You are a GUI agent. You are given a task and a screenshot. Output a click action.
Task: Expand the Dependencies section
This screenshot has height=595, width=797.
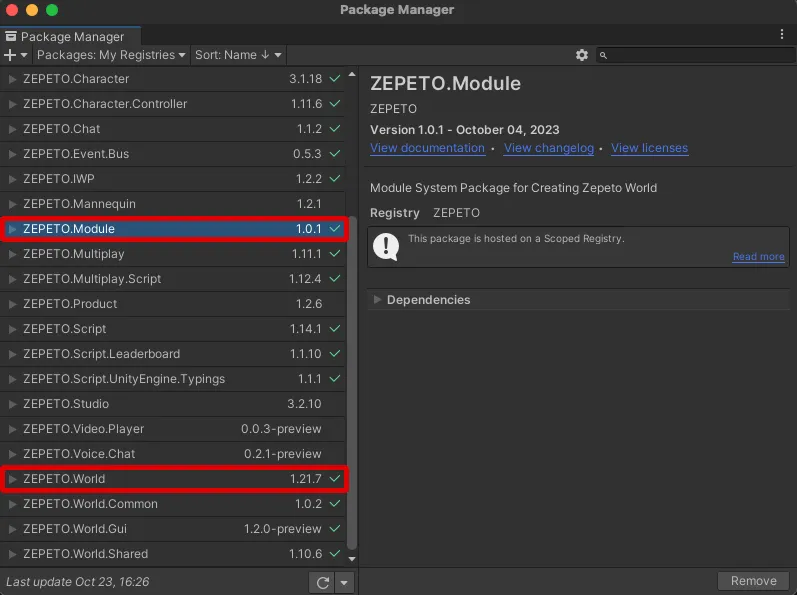pos(377,300)
